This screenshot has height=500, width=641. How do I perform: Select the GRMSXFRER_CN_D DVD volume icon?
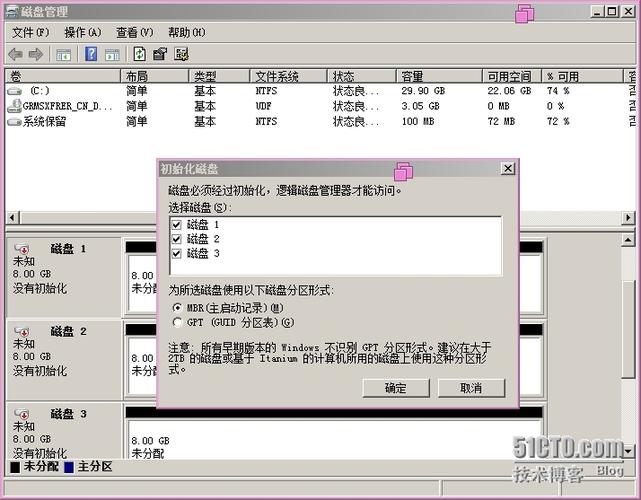coord(14,105)
